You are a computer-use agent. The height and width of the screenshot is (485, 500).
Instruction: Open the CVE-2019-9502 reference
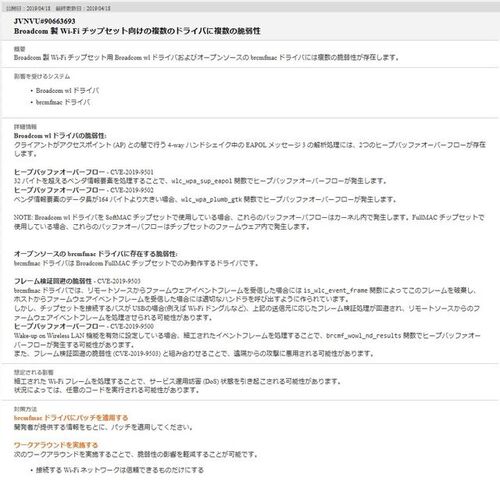tap(132, 190)
